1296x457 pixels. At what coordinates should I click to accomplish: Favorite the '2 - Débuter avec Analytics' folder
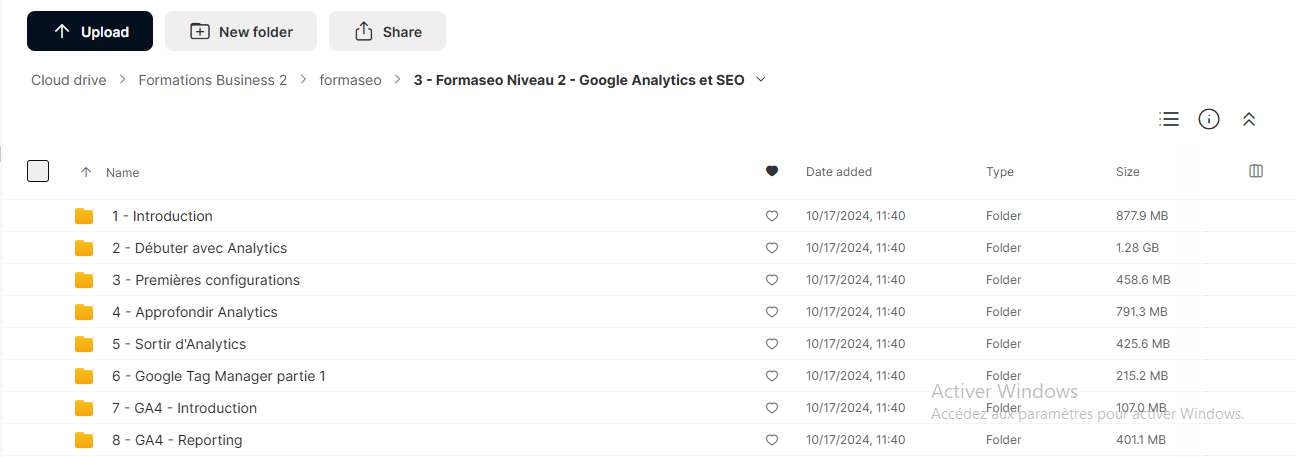point(771,248)
